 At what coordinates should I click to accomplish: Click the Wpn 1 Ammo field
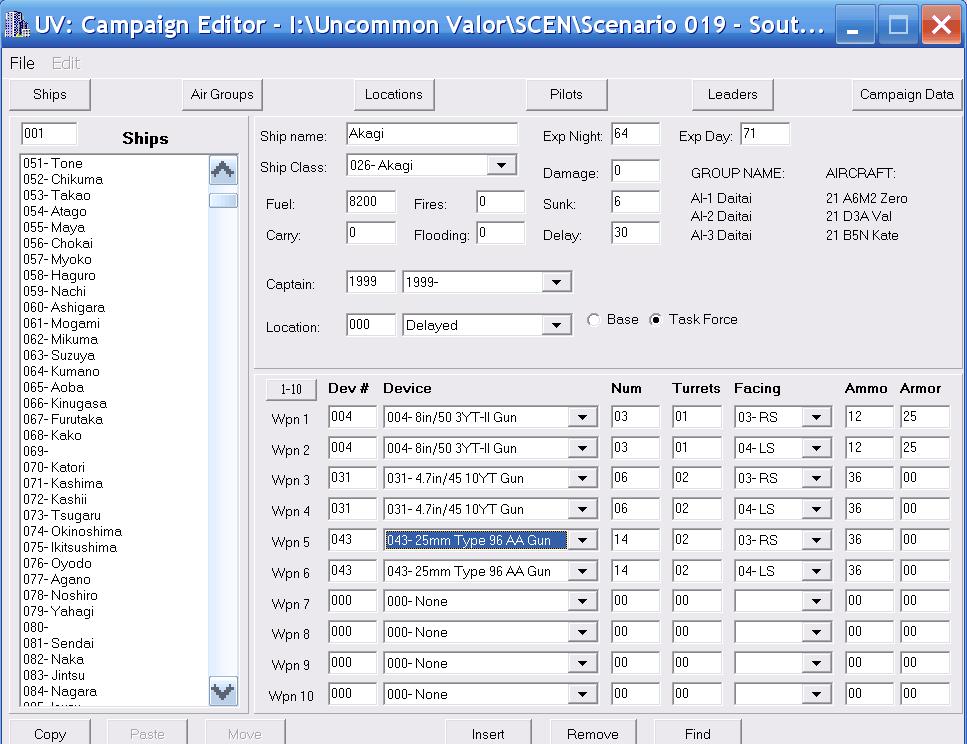[x=868, y=416]
